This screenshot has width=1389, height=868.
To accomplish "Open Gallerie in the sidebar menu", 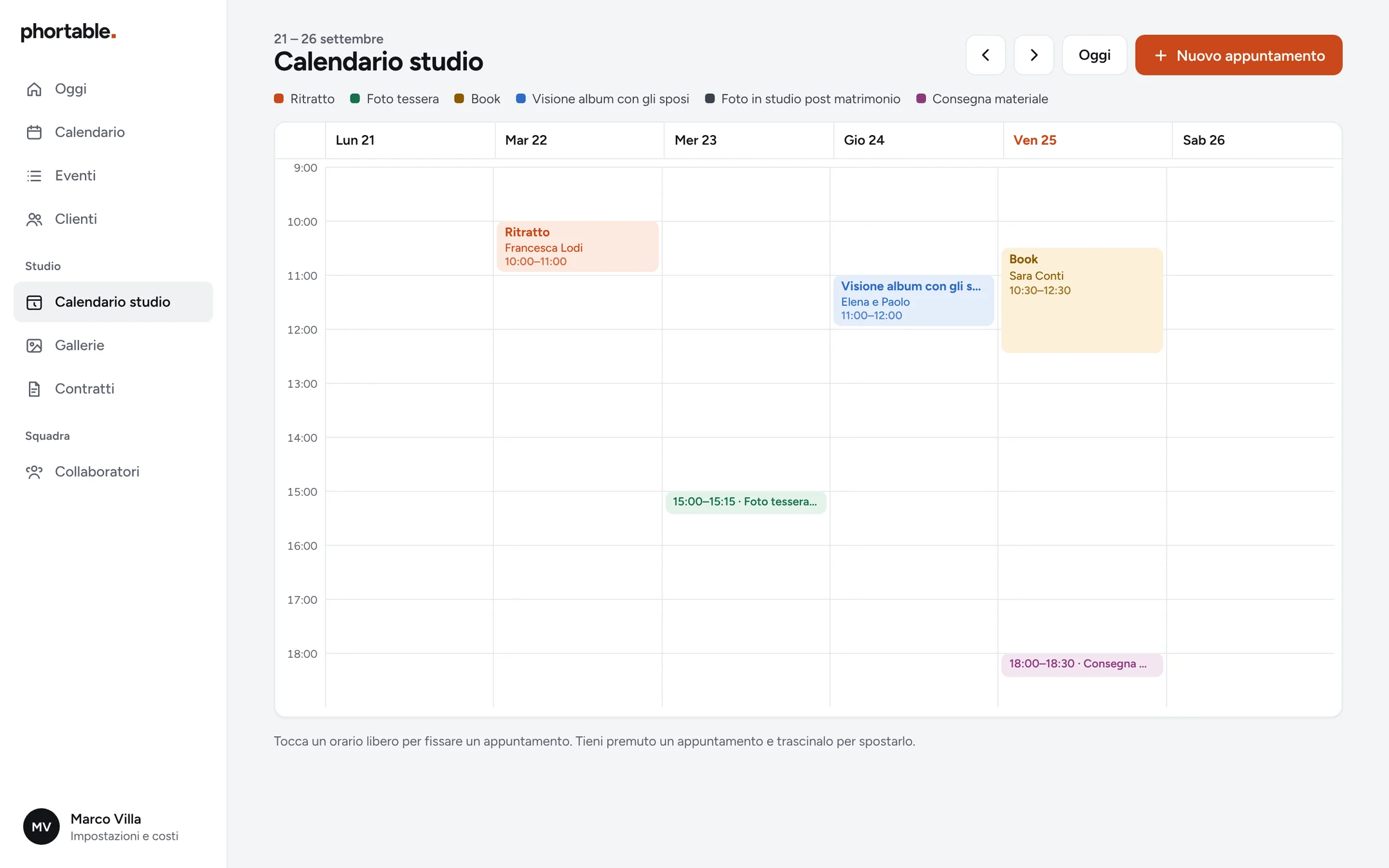I will point(113,345).
